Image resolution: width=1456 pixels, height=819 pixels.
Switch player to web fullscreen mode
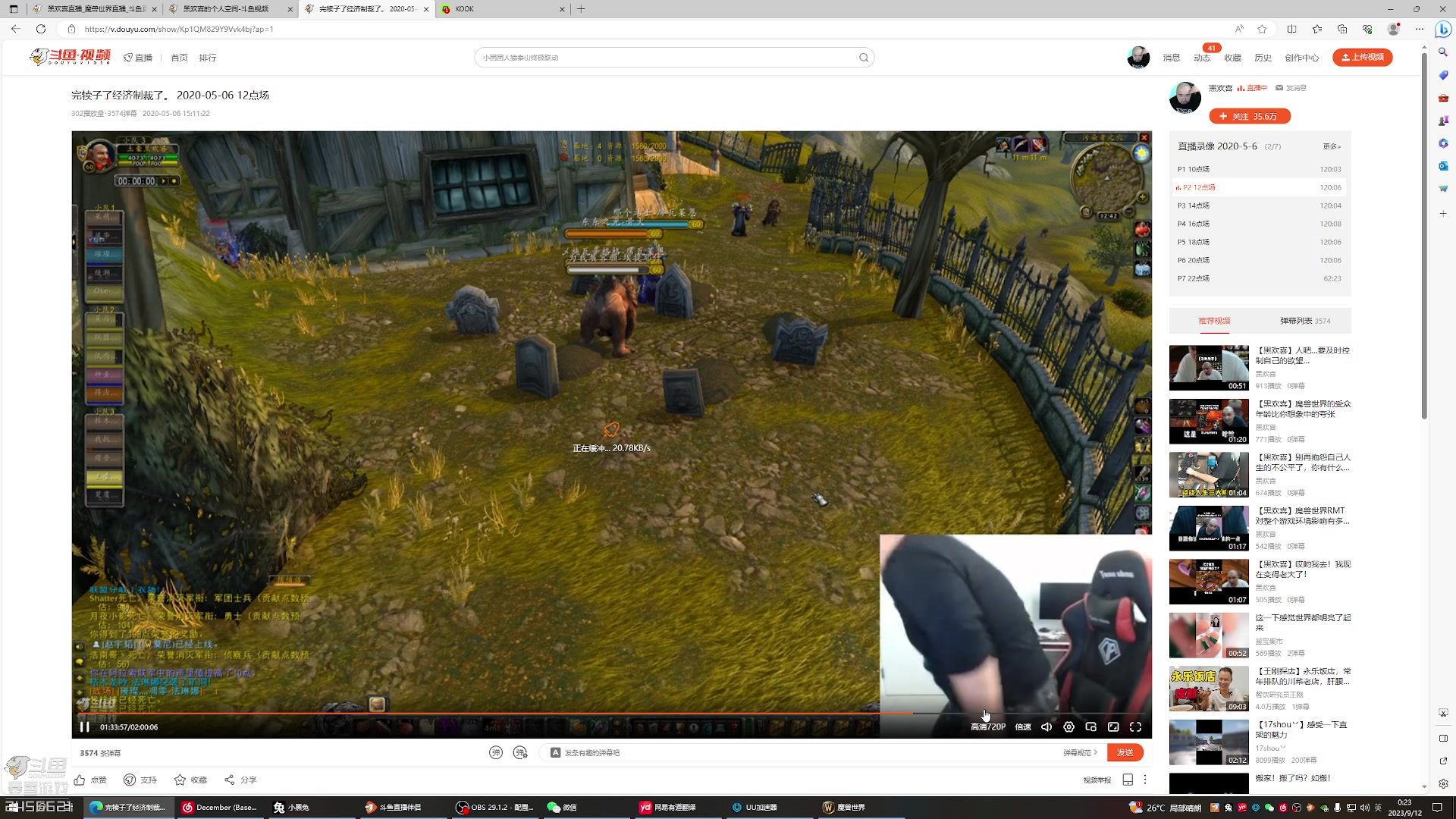(1113, 726)
